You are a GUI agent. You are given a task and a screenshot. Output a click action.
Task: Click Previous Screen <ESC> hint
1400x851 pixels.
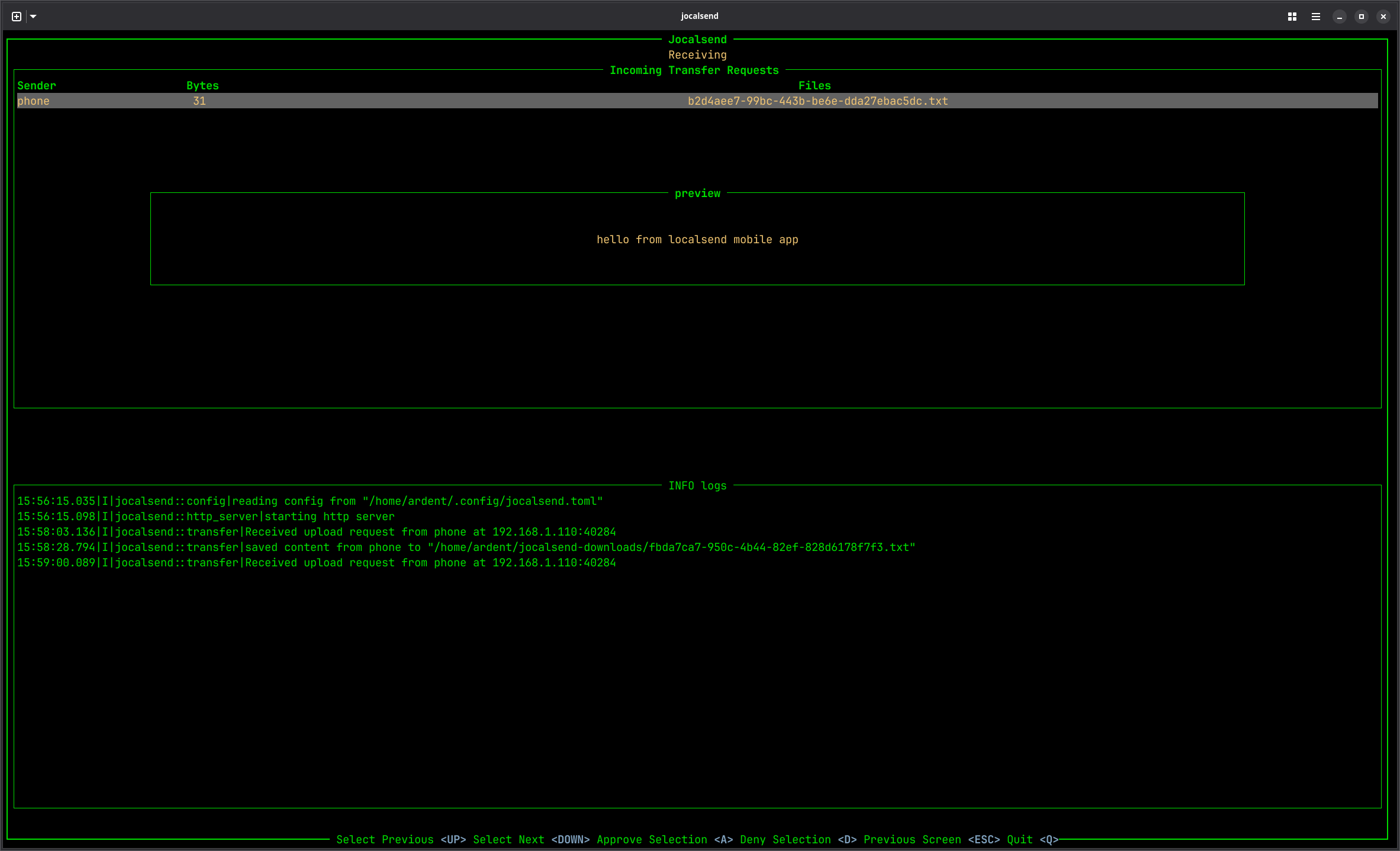point(931,840)
